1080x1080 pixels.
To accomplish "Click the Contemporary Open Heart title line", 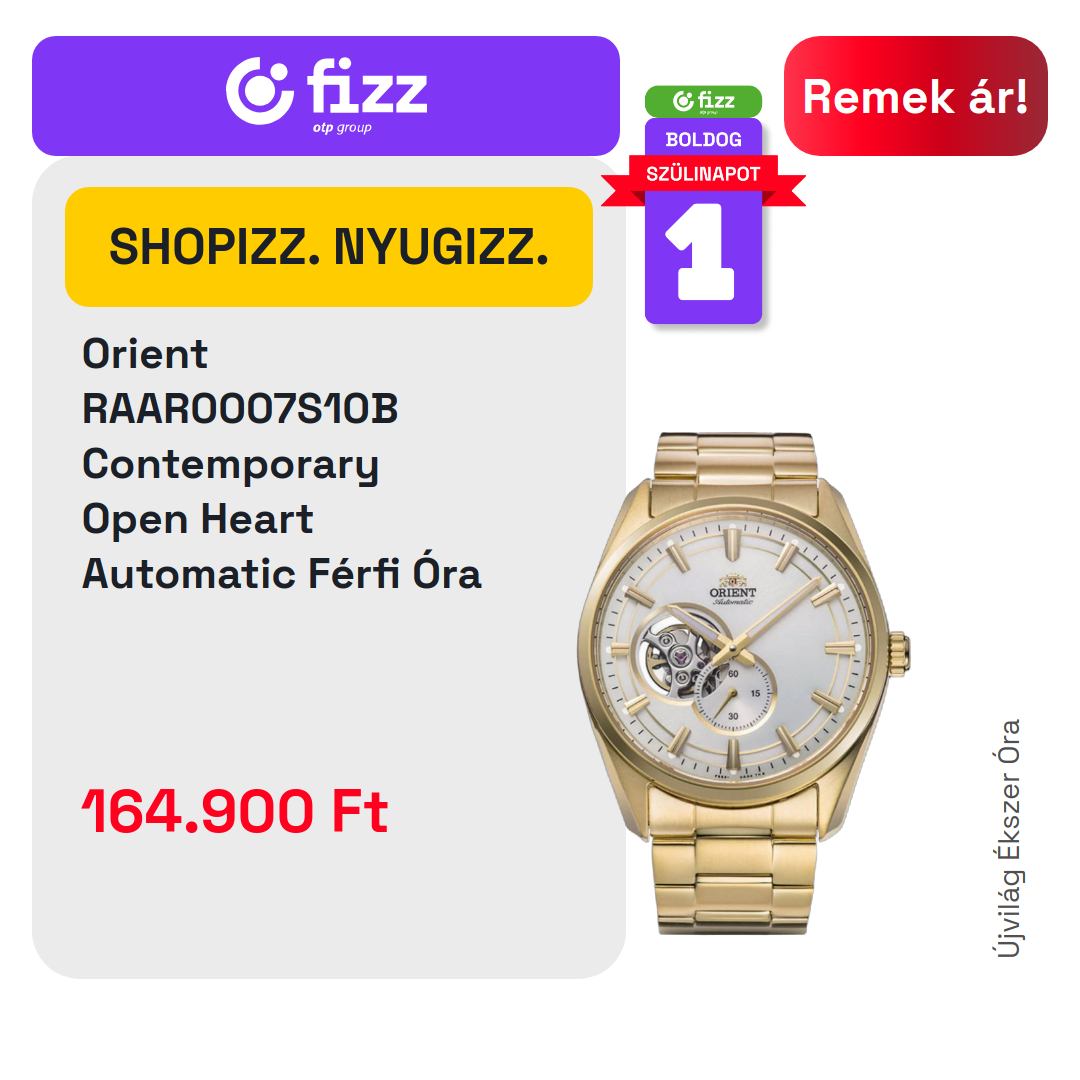I will point(230,491).
